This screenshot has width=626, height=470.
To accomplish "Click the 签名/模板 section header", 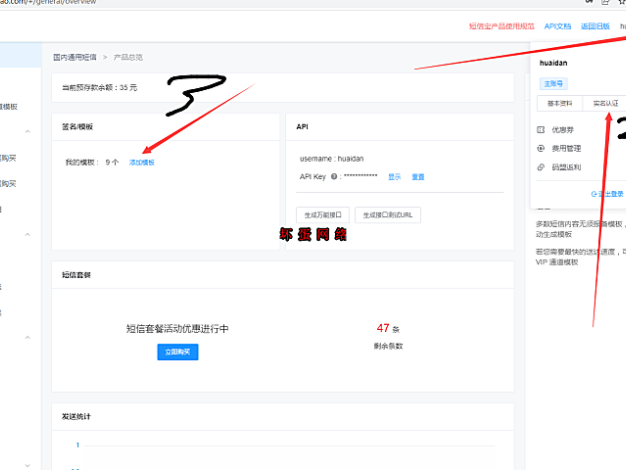I will coord(77,127).
